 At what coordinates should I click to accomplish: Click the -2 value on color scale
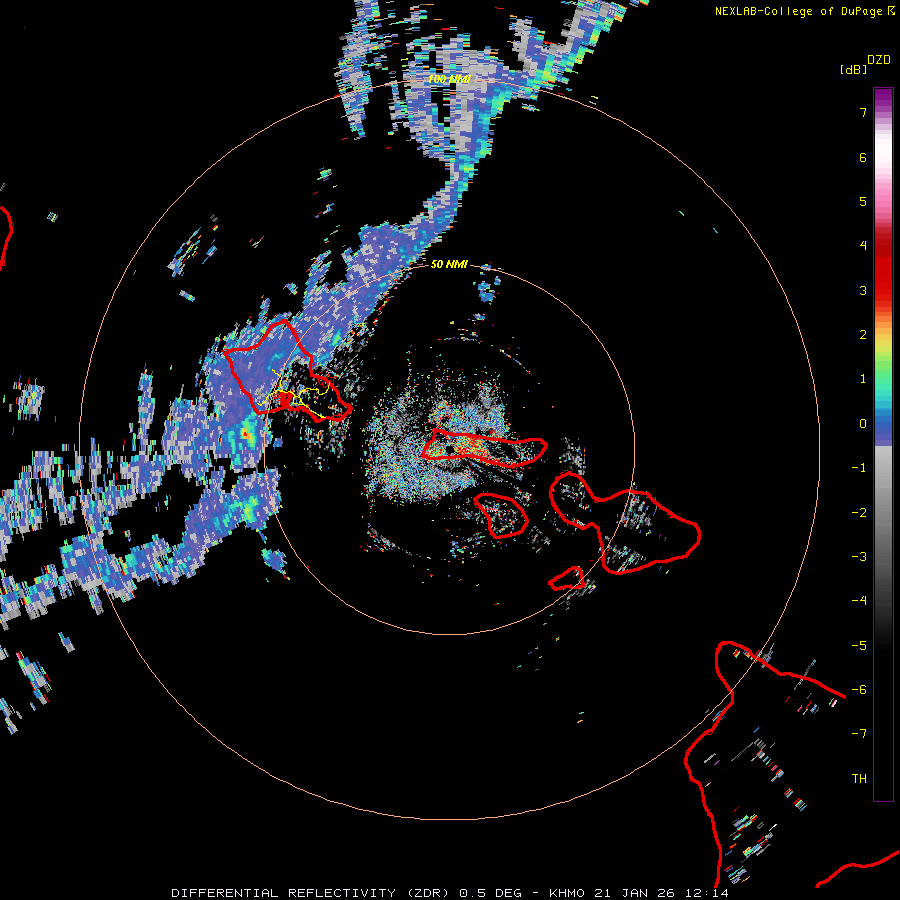[859, 513]
